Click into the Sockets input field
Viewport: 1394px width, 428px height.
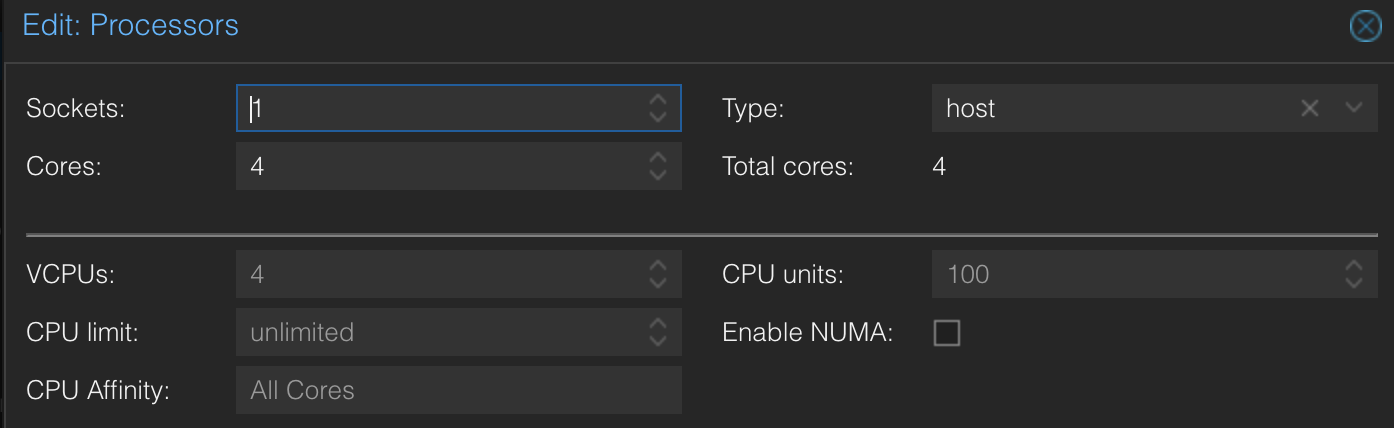click(440, 108)
